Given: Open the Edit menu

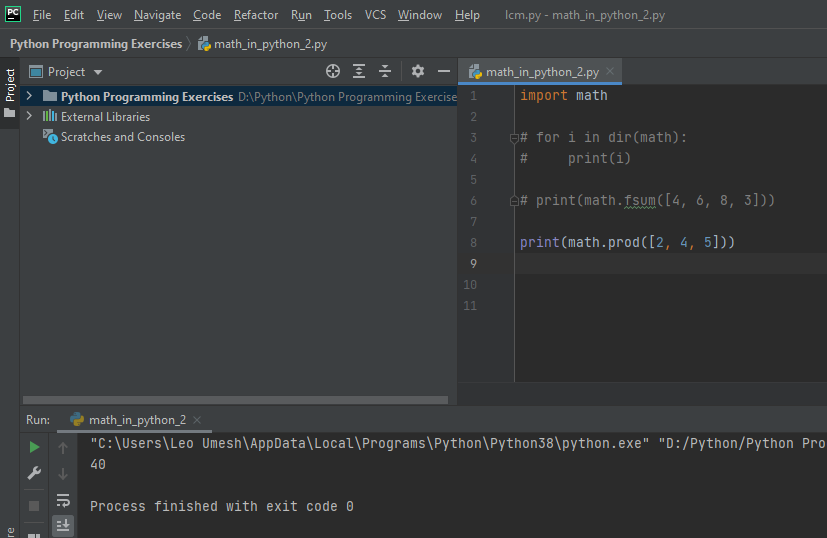Looking at the screenshot, I should click(x=73, y=15).
